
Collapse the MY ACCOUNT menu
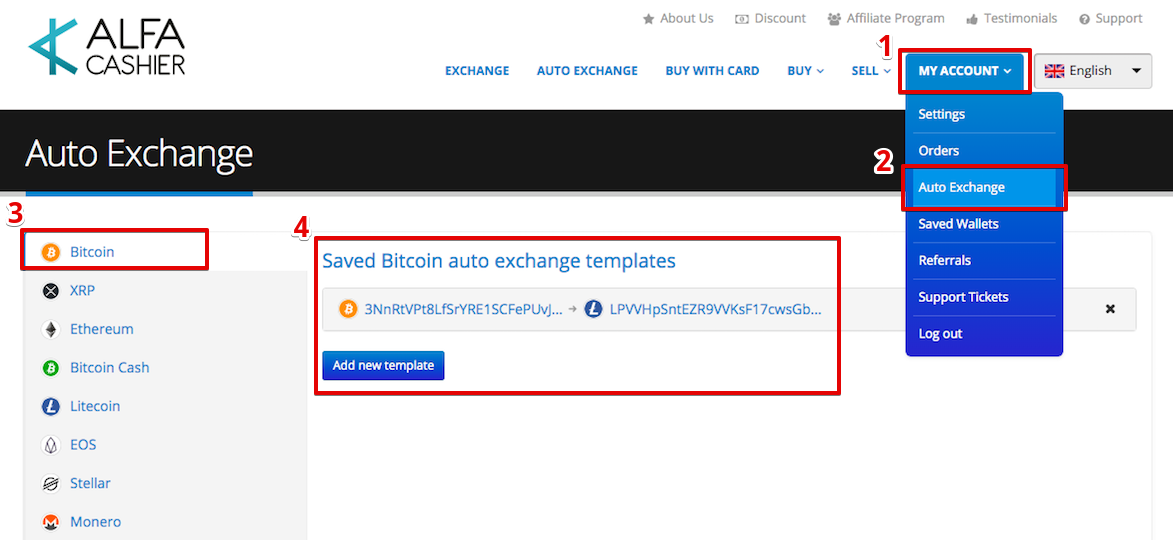click(965, 71)
